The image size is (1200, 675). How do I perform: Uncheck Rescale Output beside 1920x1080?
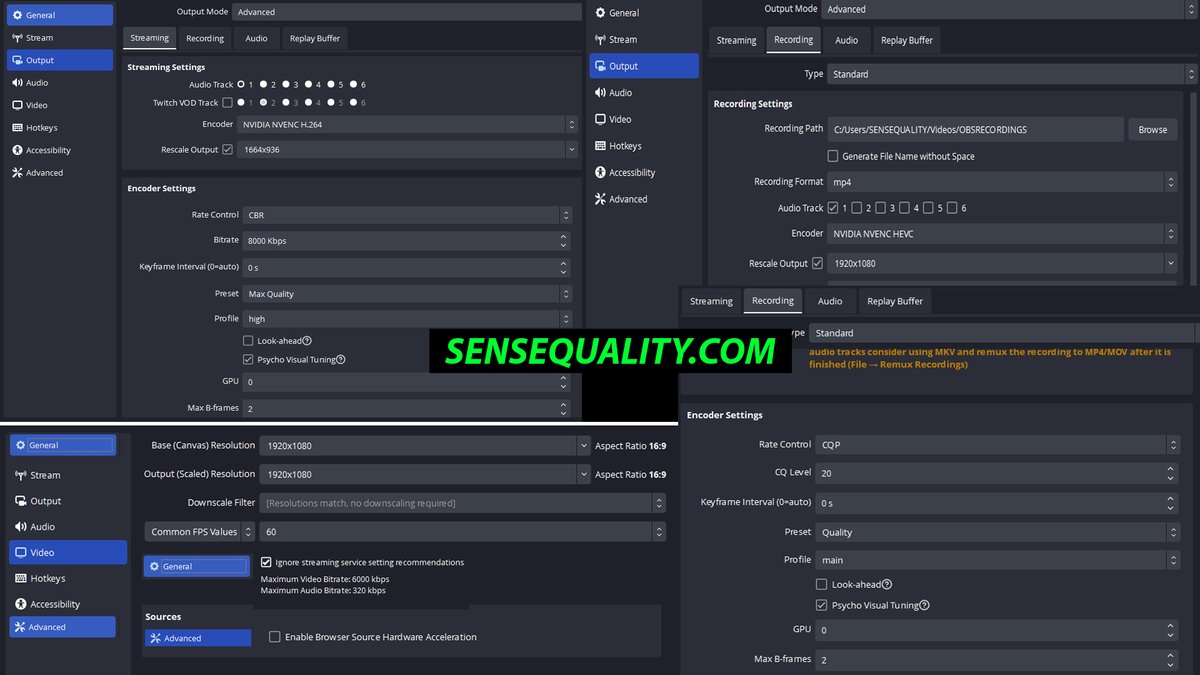click(818, 263)
